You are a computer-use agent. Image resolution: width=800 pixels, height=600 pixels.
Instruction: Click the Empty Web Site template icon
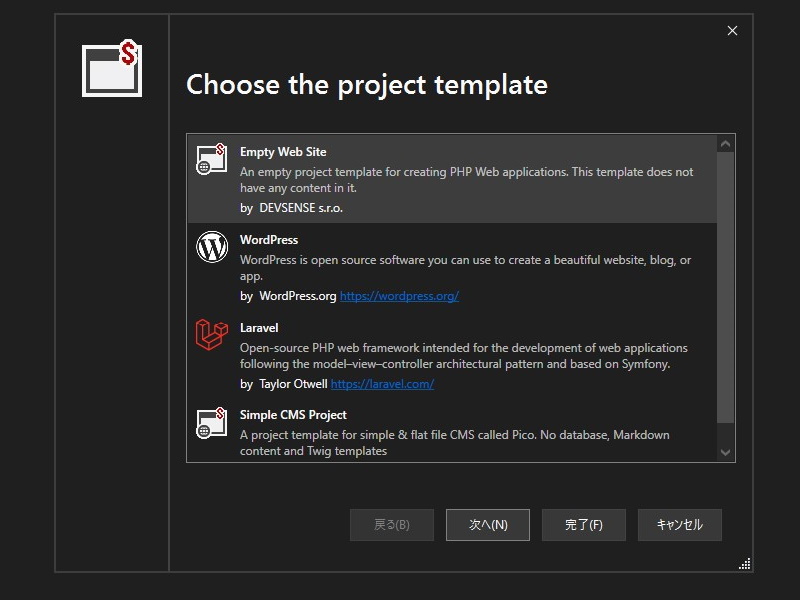click(x=212, y=160)
